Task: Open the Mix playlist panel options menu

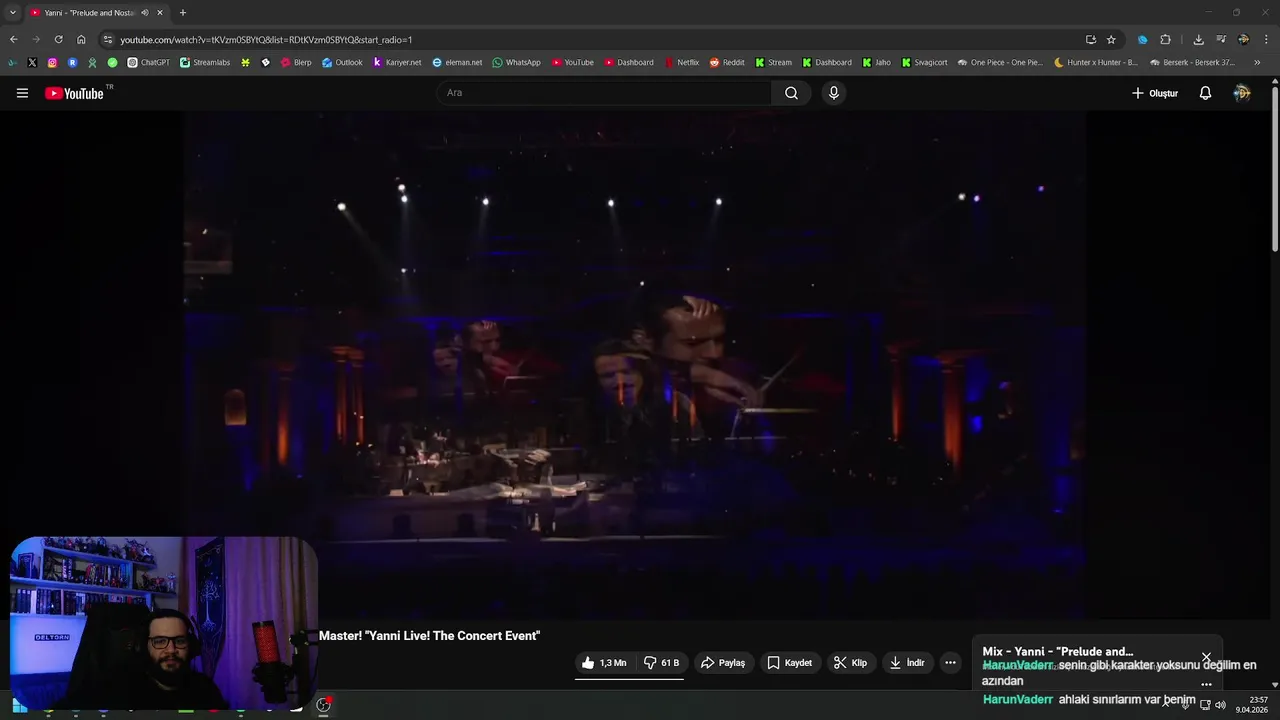Action: pyautogui.click(x=1206, y=685)
